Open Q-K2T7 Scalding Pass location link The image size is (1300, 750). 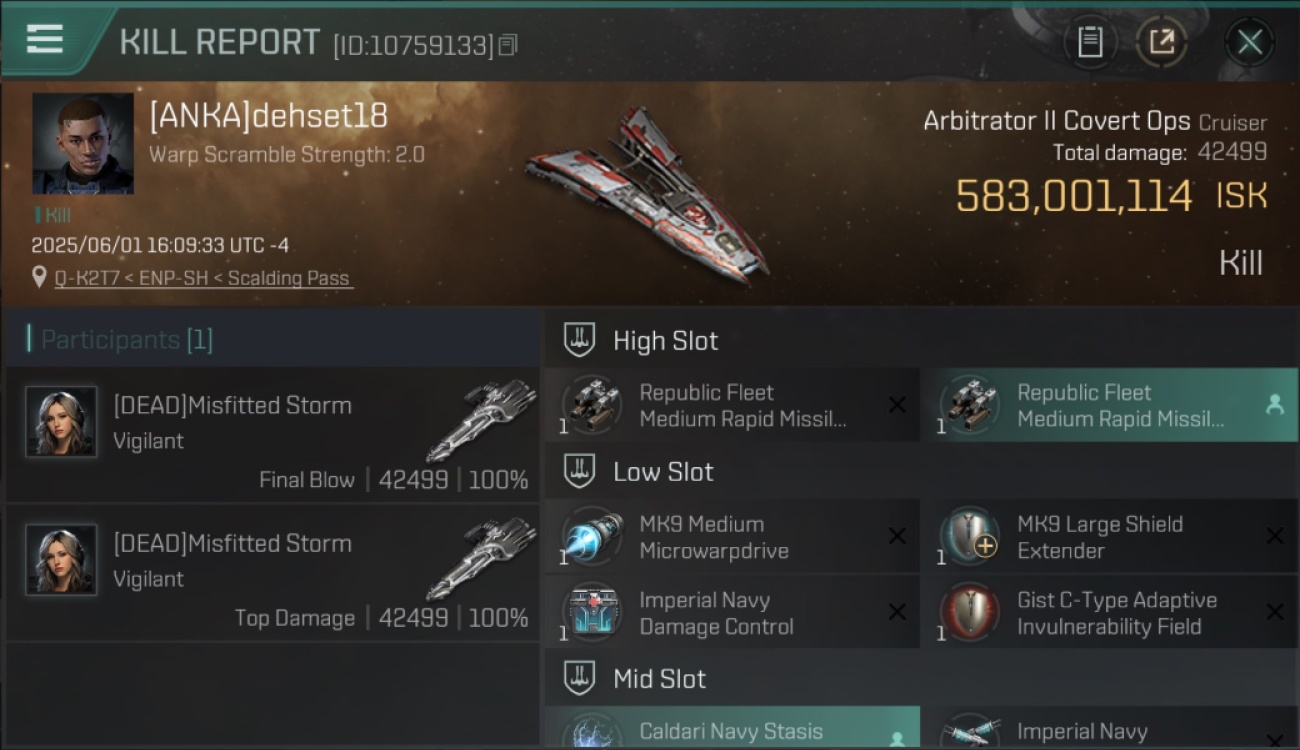point(204,278)
